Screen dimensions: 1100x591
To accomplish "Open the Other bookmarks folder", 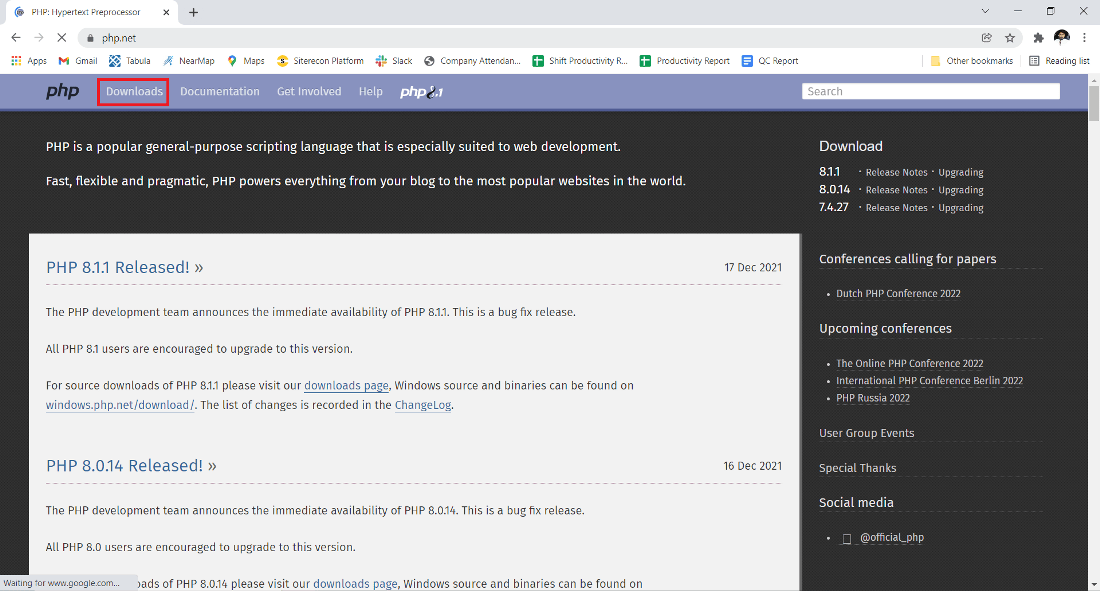I will point(972,61).
